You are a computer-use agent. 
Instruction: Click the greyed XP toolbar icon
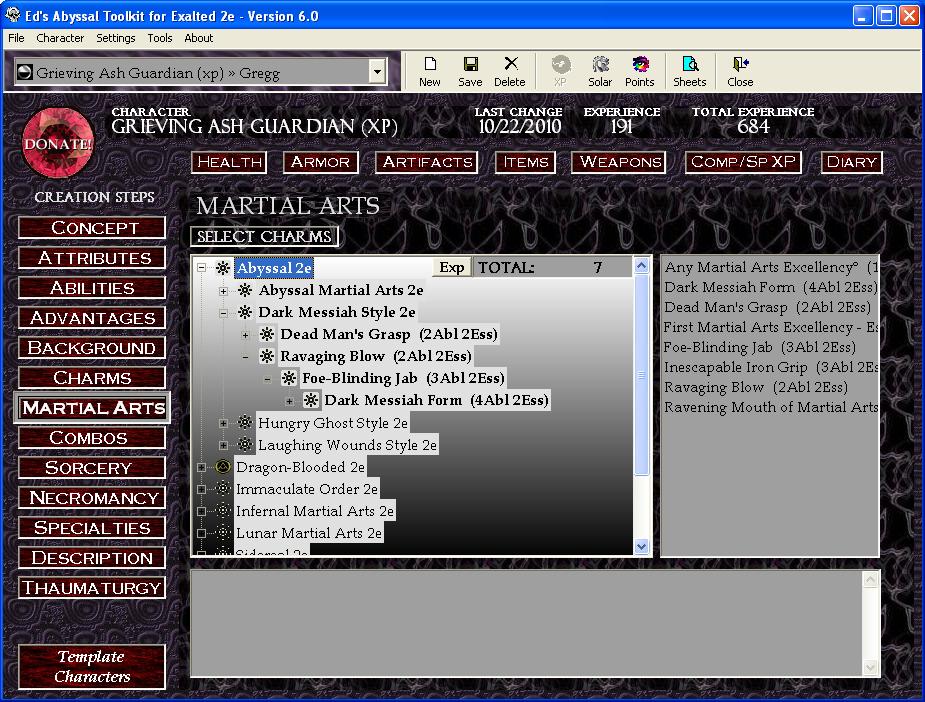pyautogui.click(x=560, y=64)
